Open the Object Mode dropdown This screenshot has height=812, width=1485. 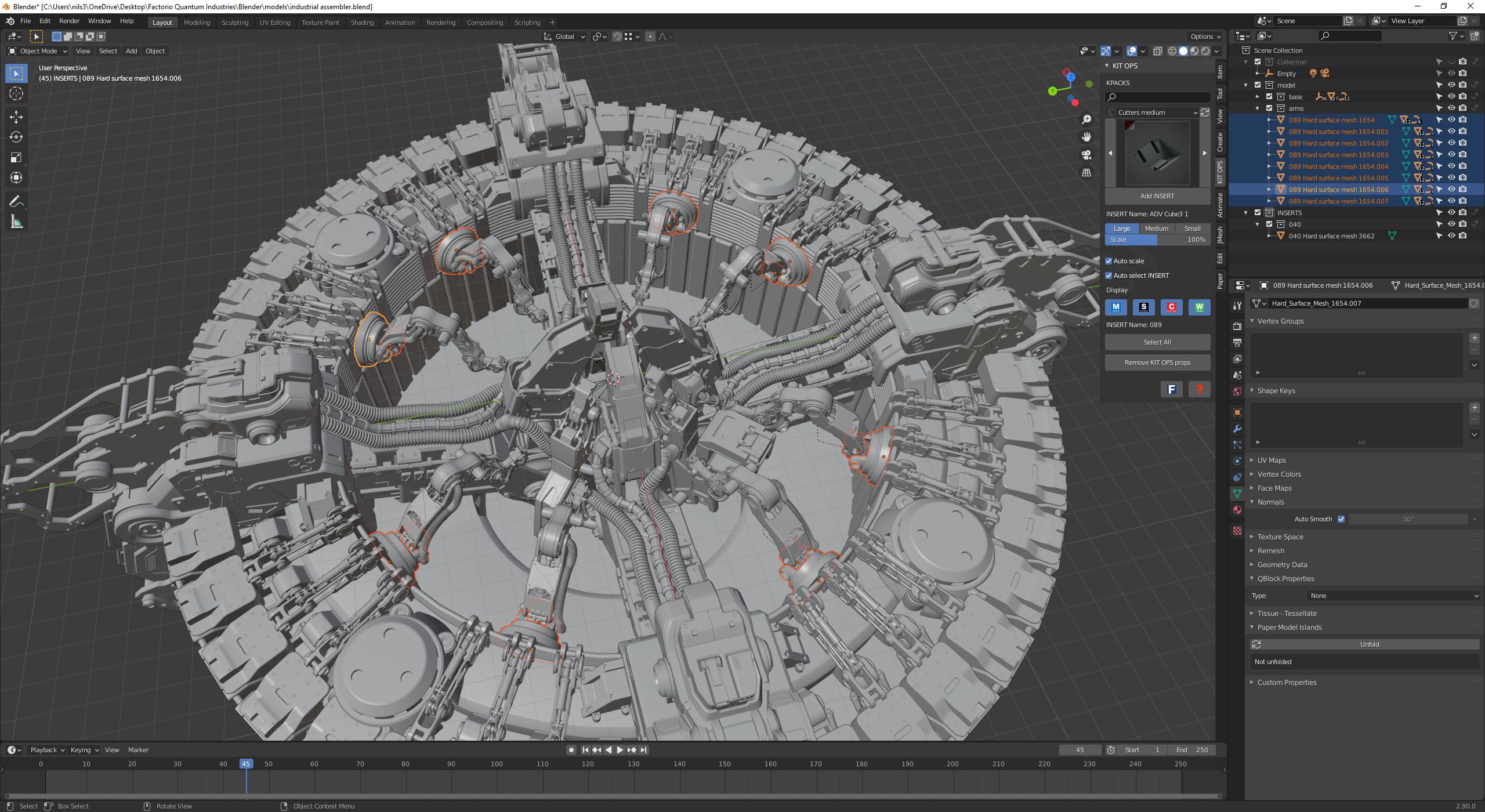point(38,51)
